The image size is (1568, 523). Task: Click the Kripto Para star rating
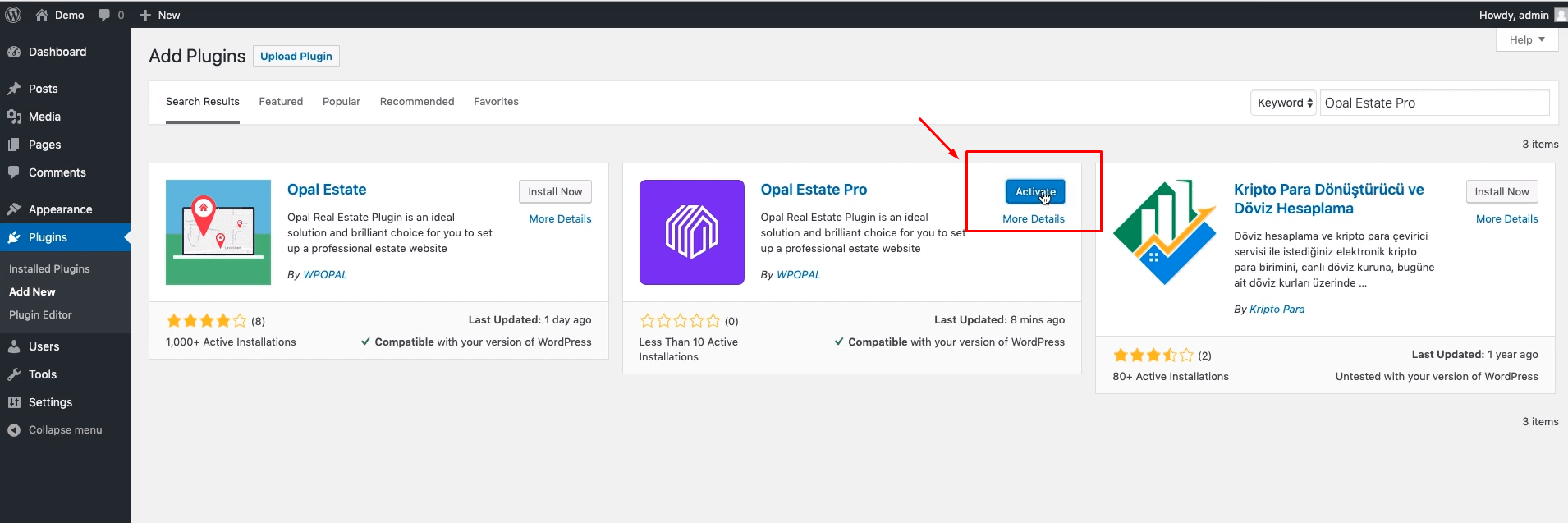[1153, 356]
